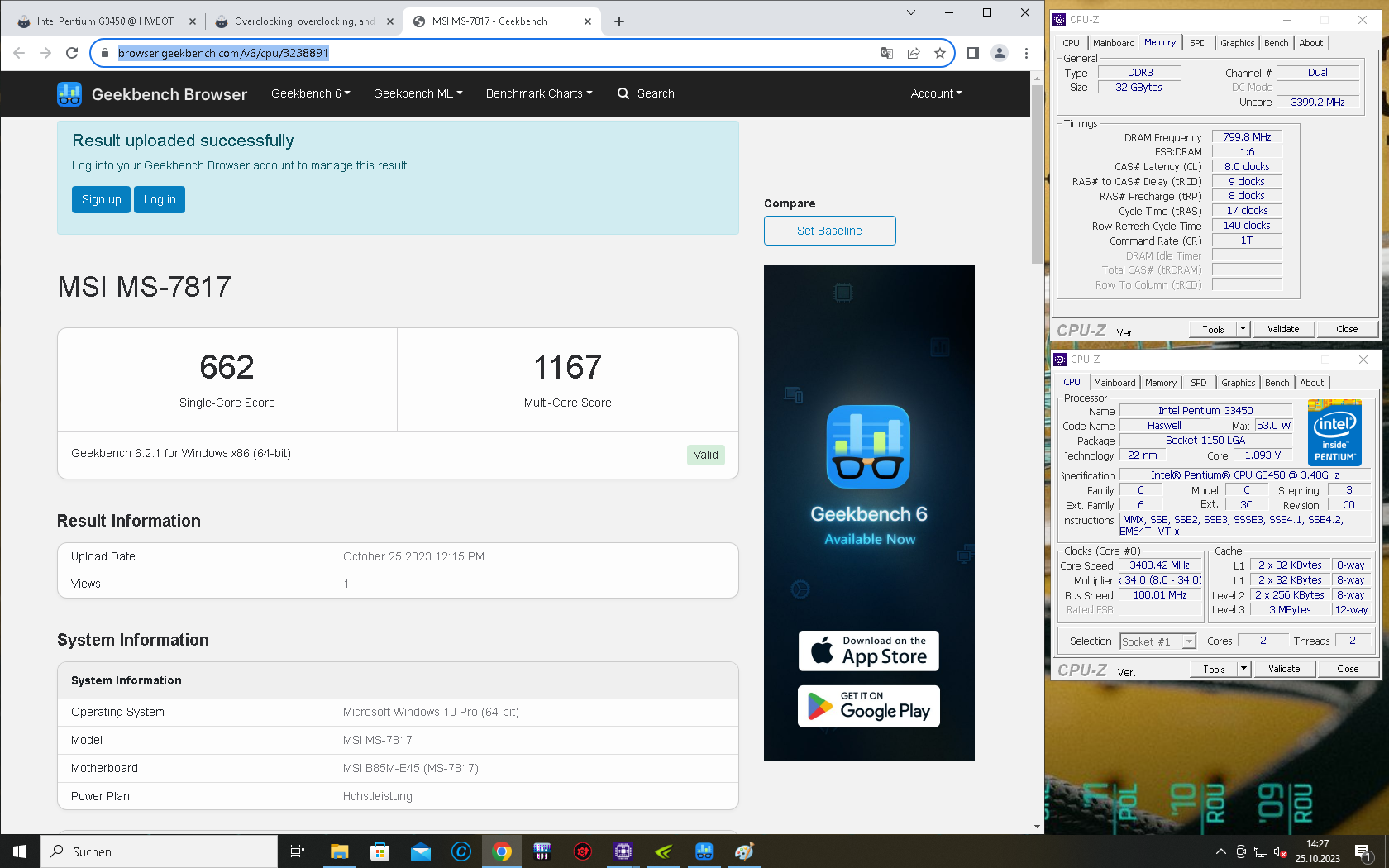Click the Download on the App Store badge
Viewport: 1389px width, 868px height.
pyautogui.click(x=869, y=651)
